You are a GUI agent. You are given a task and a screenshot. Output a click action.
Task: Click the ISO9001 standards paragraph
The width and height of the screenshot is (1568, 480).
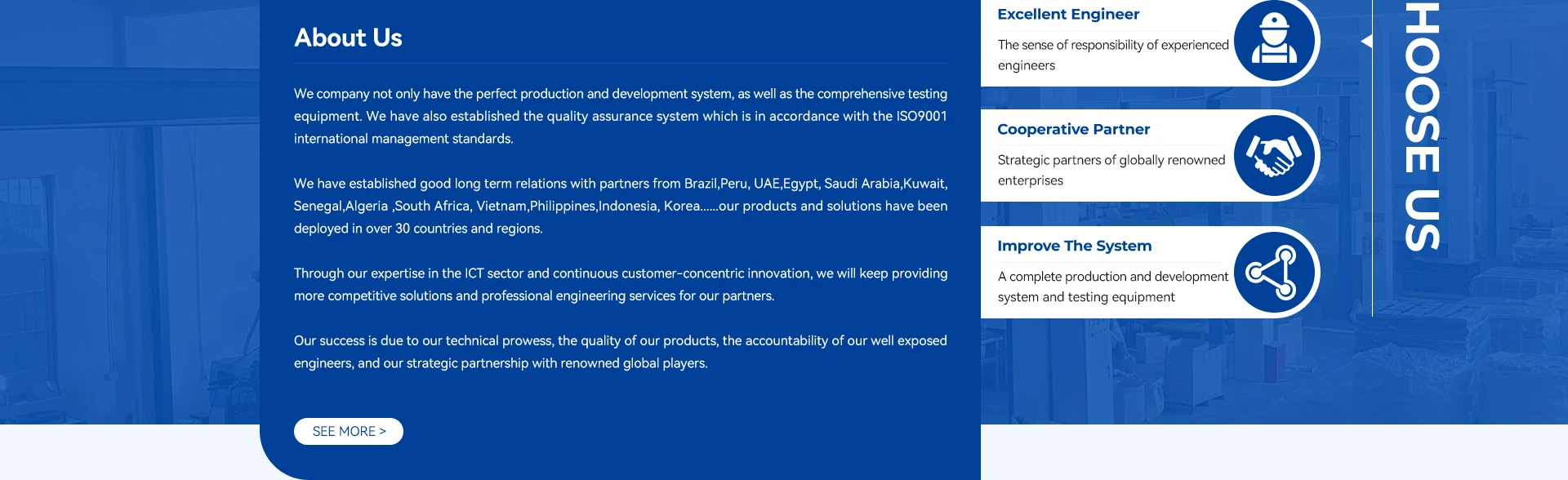(621, 116)
